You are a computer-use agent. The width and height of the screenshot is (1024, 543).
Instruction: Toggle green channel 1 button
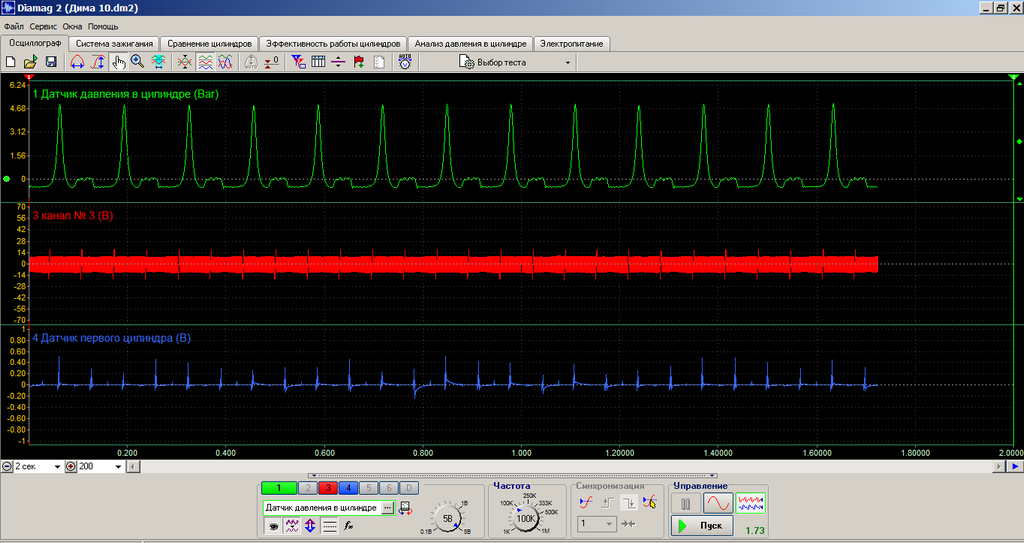click(278, 488)
